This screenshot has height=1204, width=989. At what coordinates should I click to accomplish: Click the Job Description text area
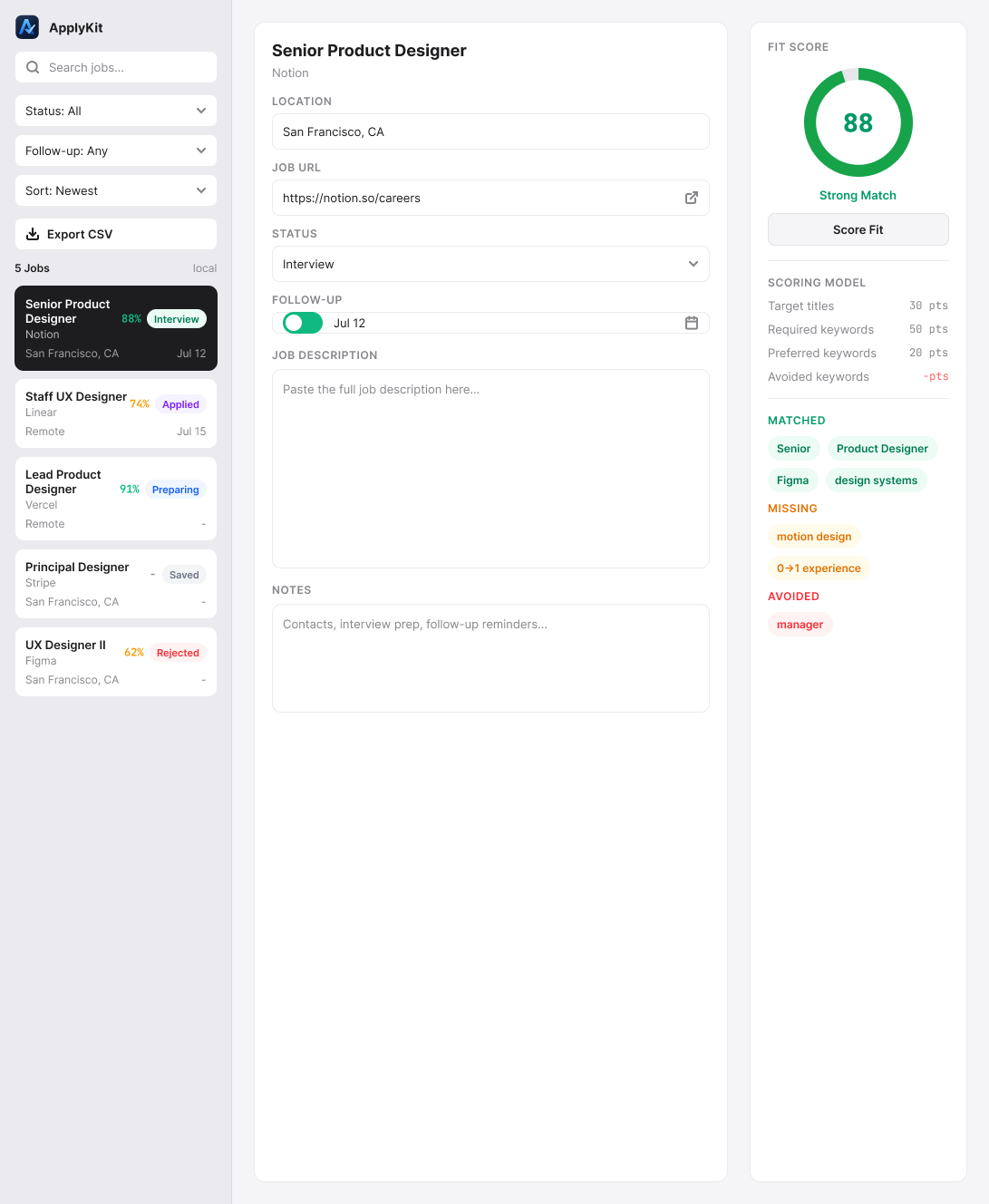(490, 469)
